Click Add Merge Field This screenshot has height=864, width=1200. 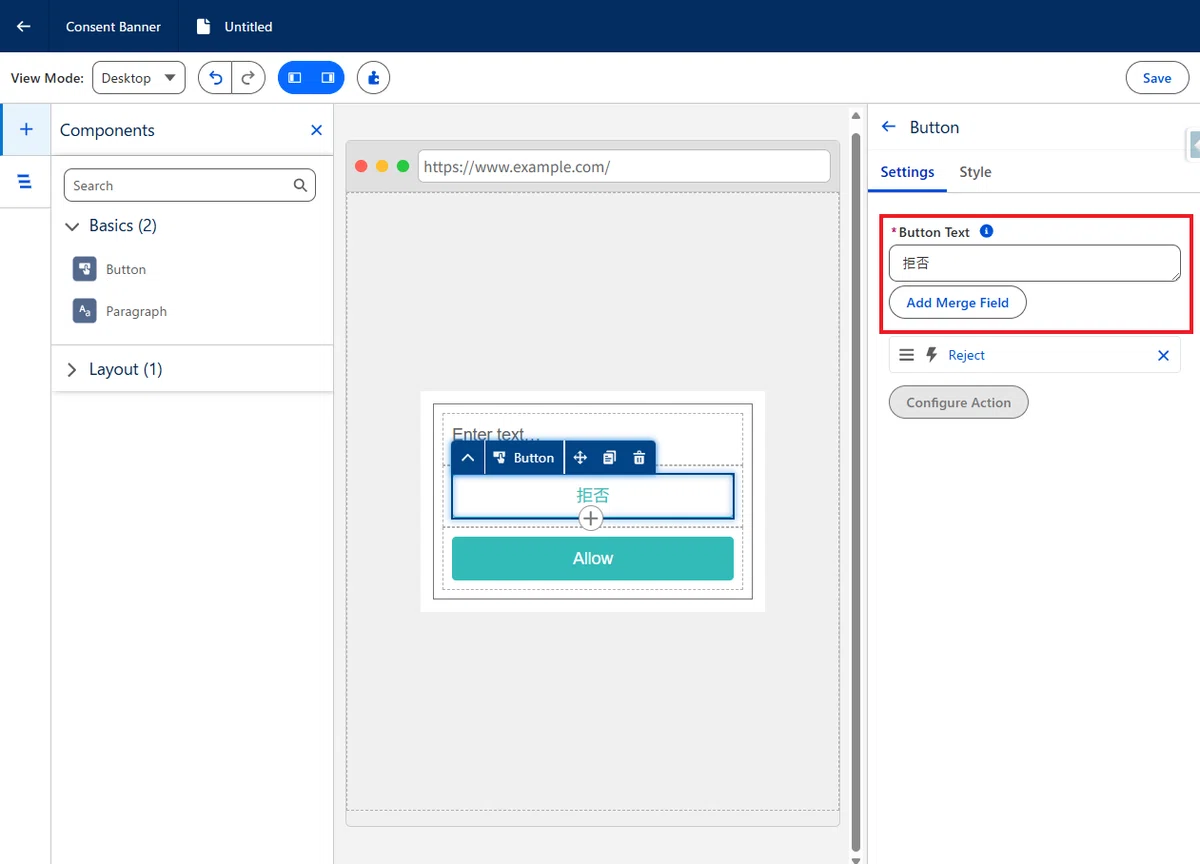pos(957,303)
